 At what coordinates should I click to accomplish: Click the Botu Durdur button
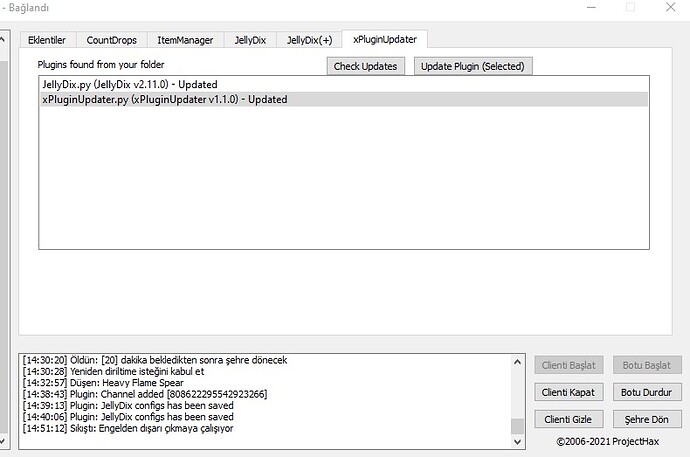point(646,392)
